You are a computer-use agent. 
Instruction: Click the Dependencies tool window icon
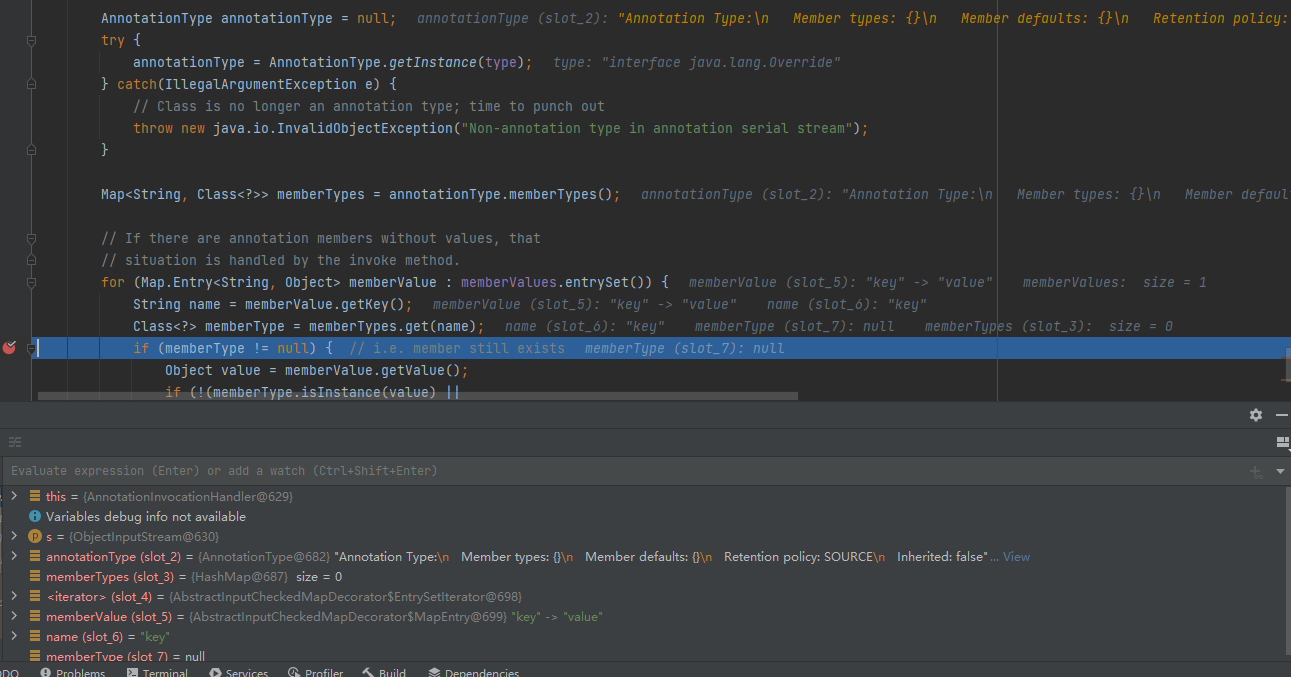tap(434, 673)
